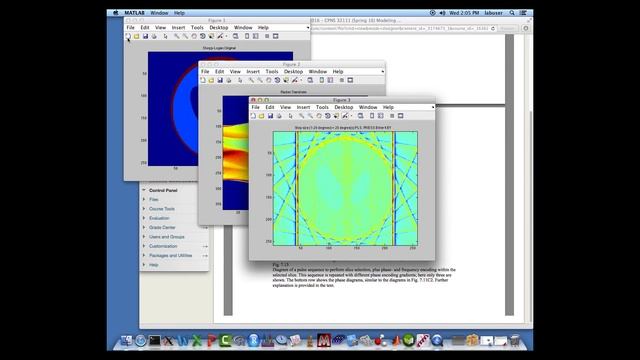
Task: Select Data Cursor tool in Figure 1 toolbar
Action: point(211,36)
